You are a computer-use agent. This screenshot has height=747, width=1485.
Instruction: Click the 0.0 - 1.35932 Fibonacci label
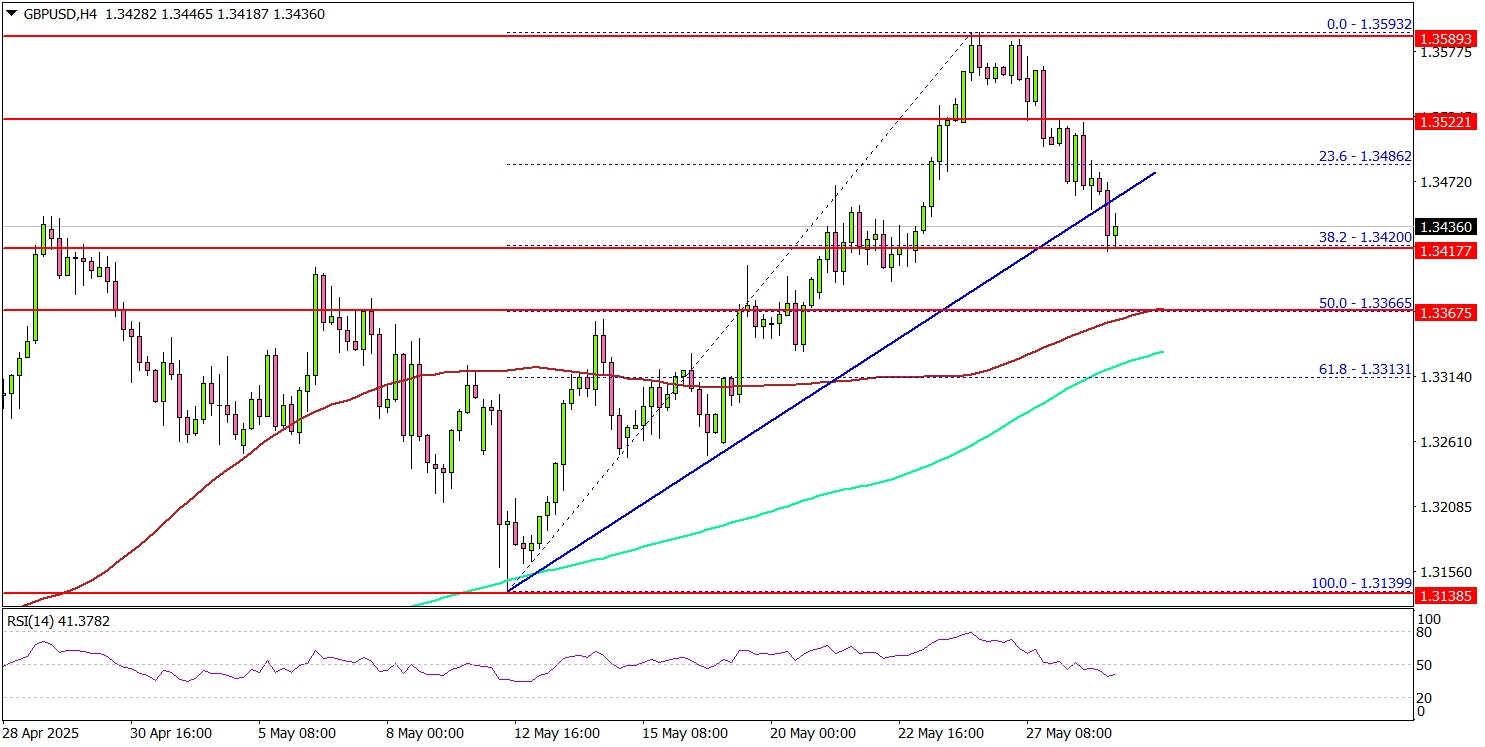coord(1368,23)
